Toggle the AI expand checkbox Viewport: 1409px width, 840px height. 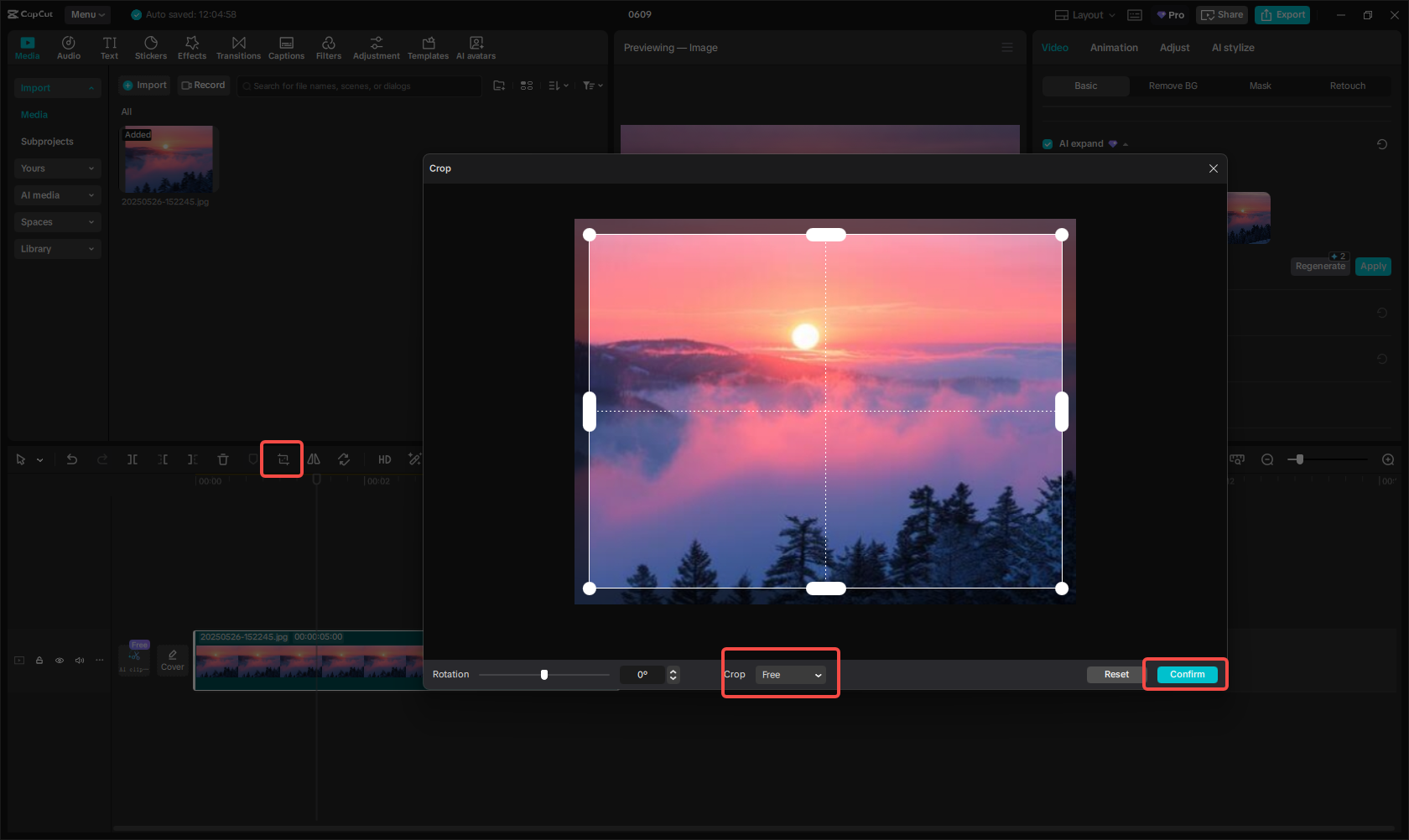click(x=1047, y=143)
